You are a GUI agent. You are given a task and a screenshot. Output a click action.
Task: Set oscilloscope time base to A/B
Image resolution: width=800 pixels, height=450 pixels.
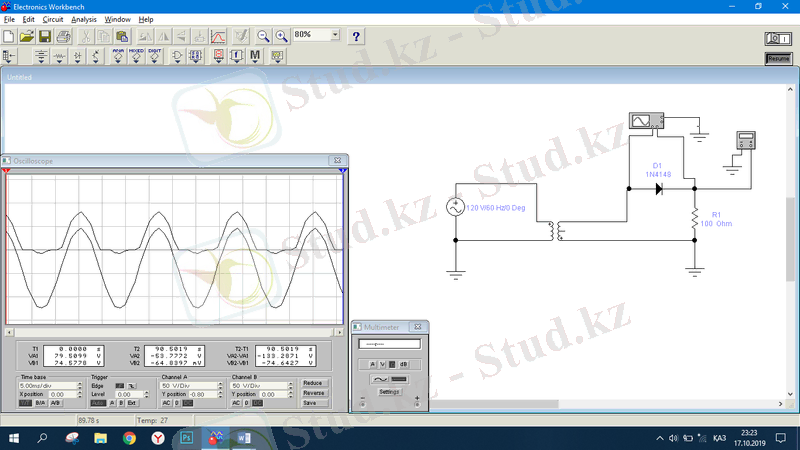click(55, 403)
